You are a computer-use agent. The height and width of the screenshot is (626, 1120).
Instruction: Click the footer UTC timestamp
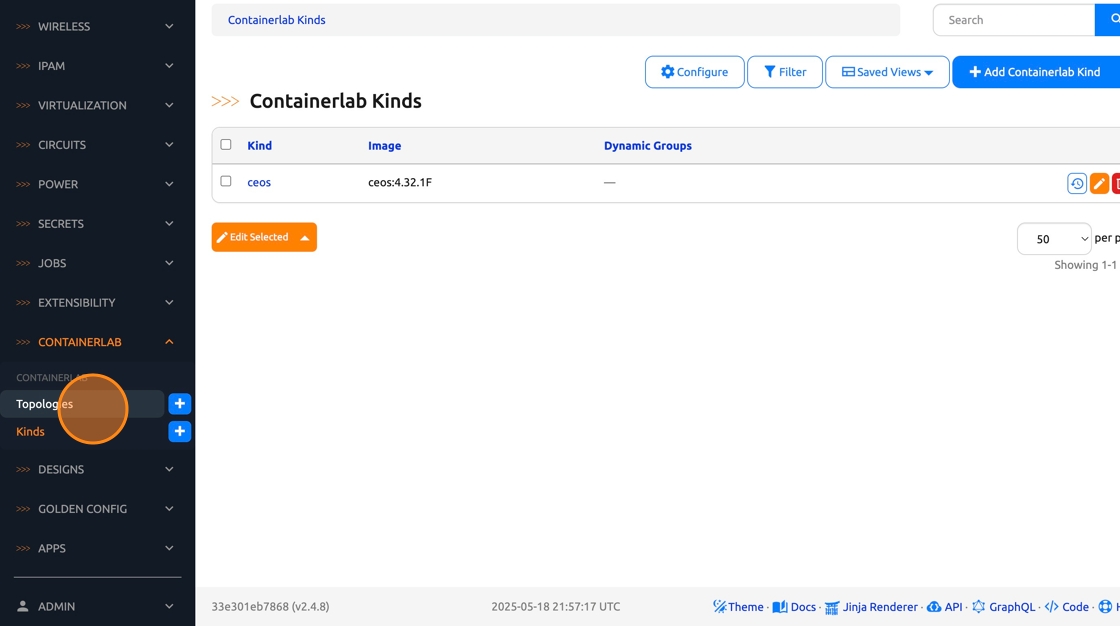[x=556, y=607]
